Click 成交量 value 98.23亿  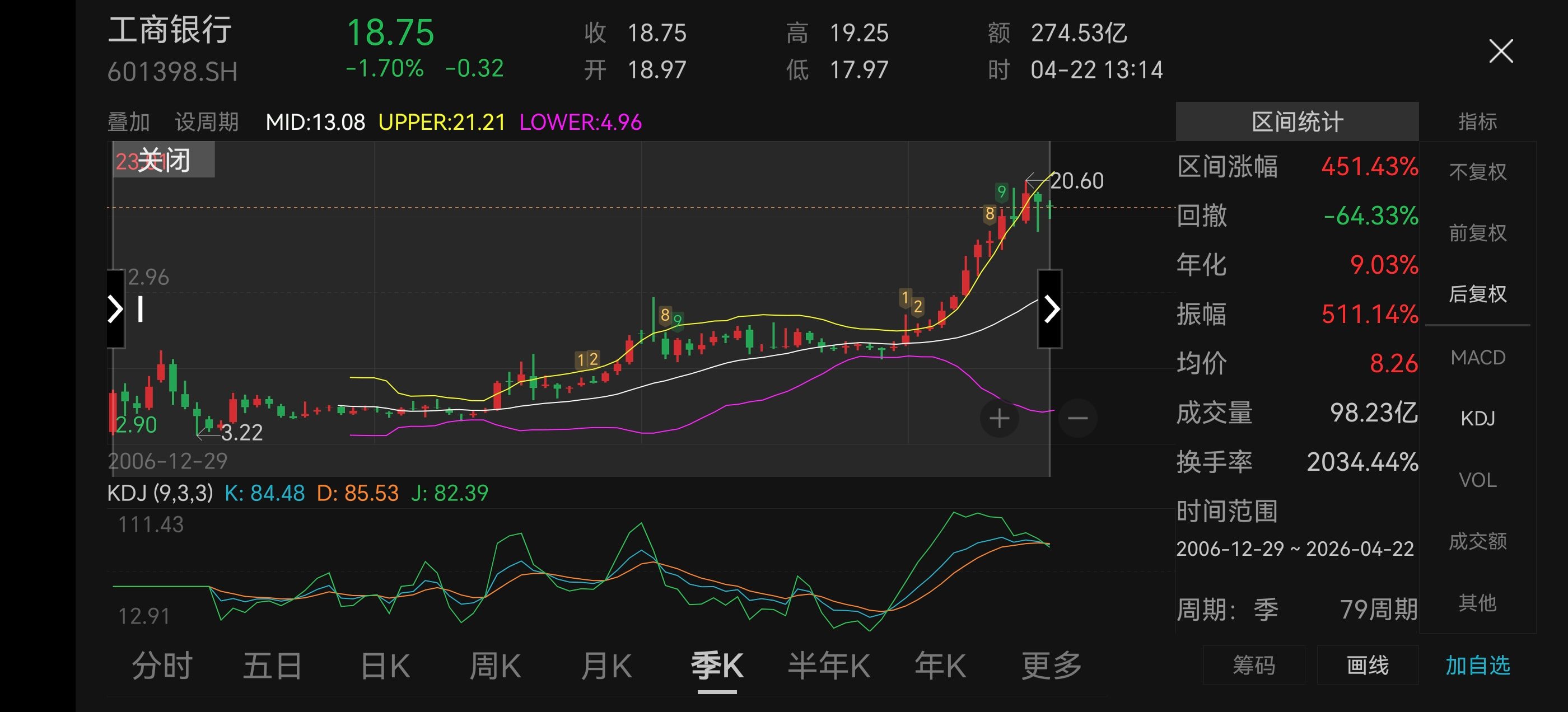(1374, 413)
